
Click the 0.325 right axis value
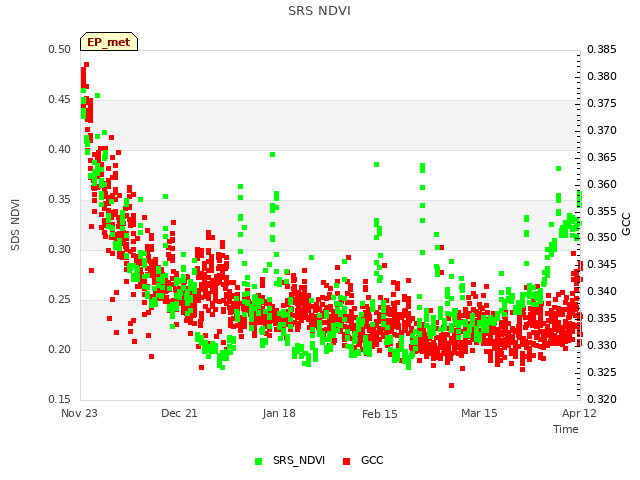click(602, 372)
